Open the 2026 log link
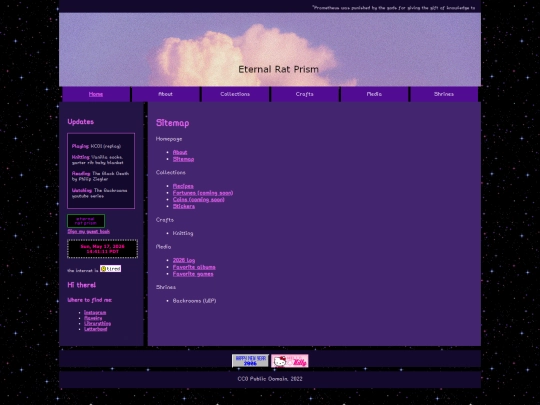 coord(184,260)
